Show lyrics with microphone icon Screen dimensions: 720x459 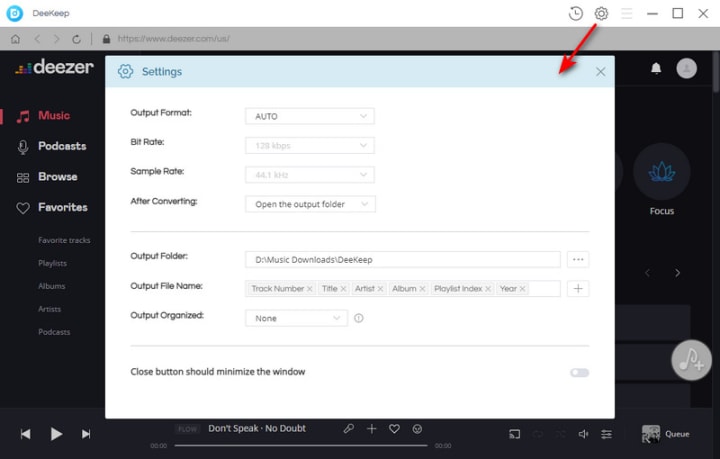pos(349,429)
